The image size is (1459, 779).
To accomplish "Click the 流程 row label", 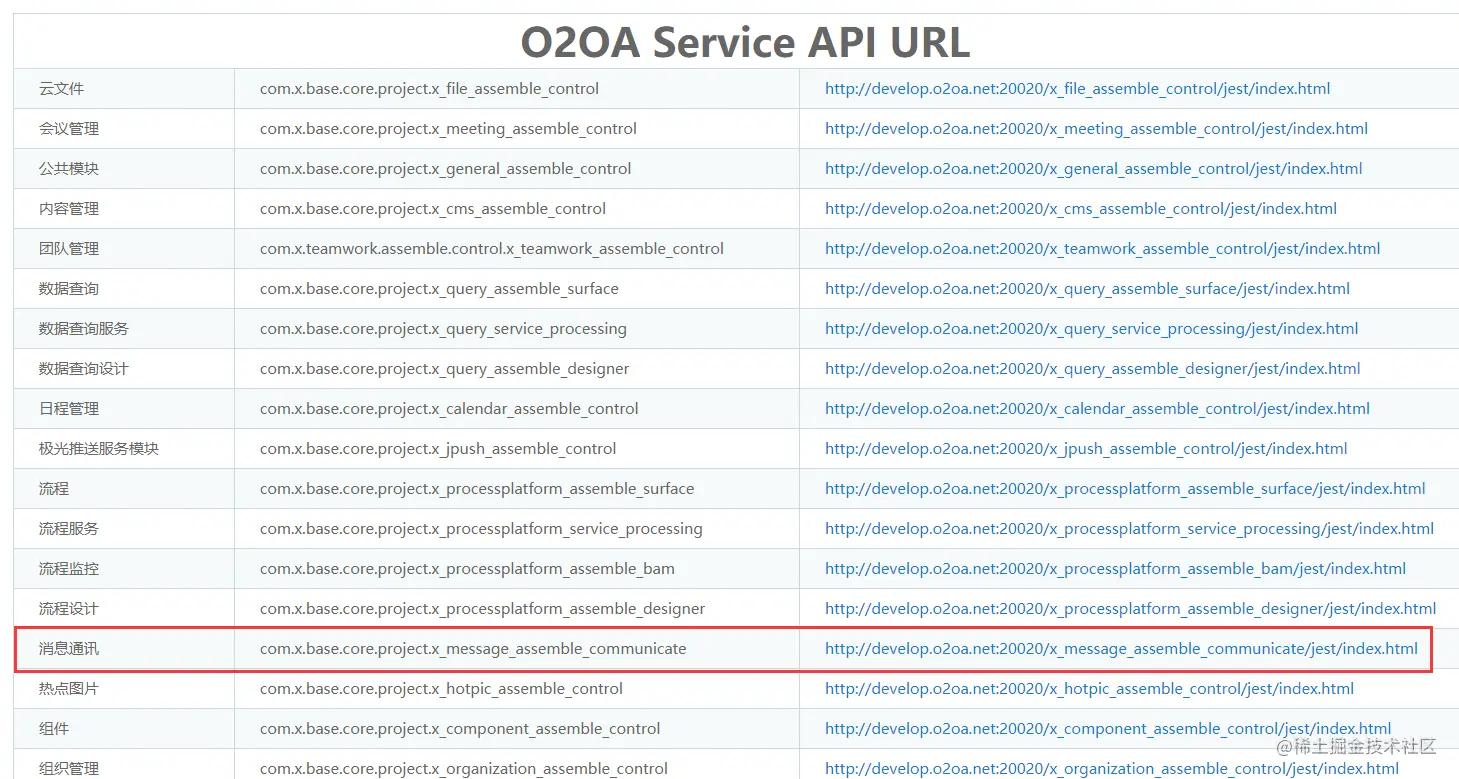I will pos(54,489).
